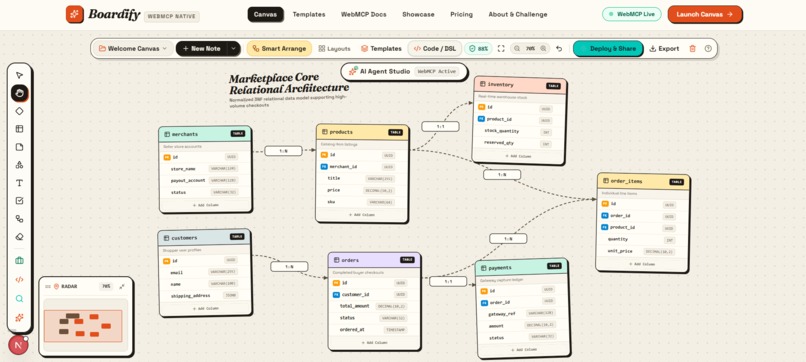
Task: Select the Text tool
Action: coord(20,183)
